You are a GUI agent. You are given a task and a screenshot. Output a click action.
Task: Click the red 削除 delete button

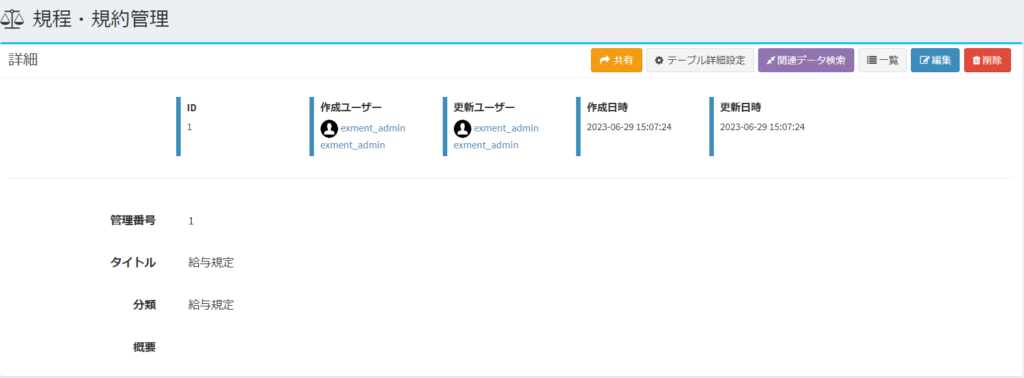pos(987,60)
